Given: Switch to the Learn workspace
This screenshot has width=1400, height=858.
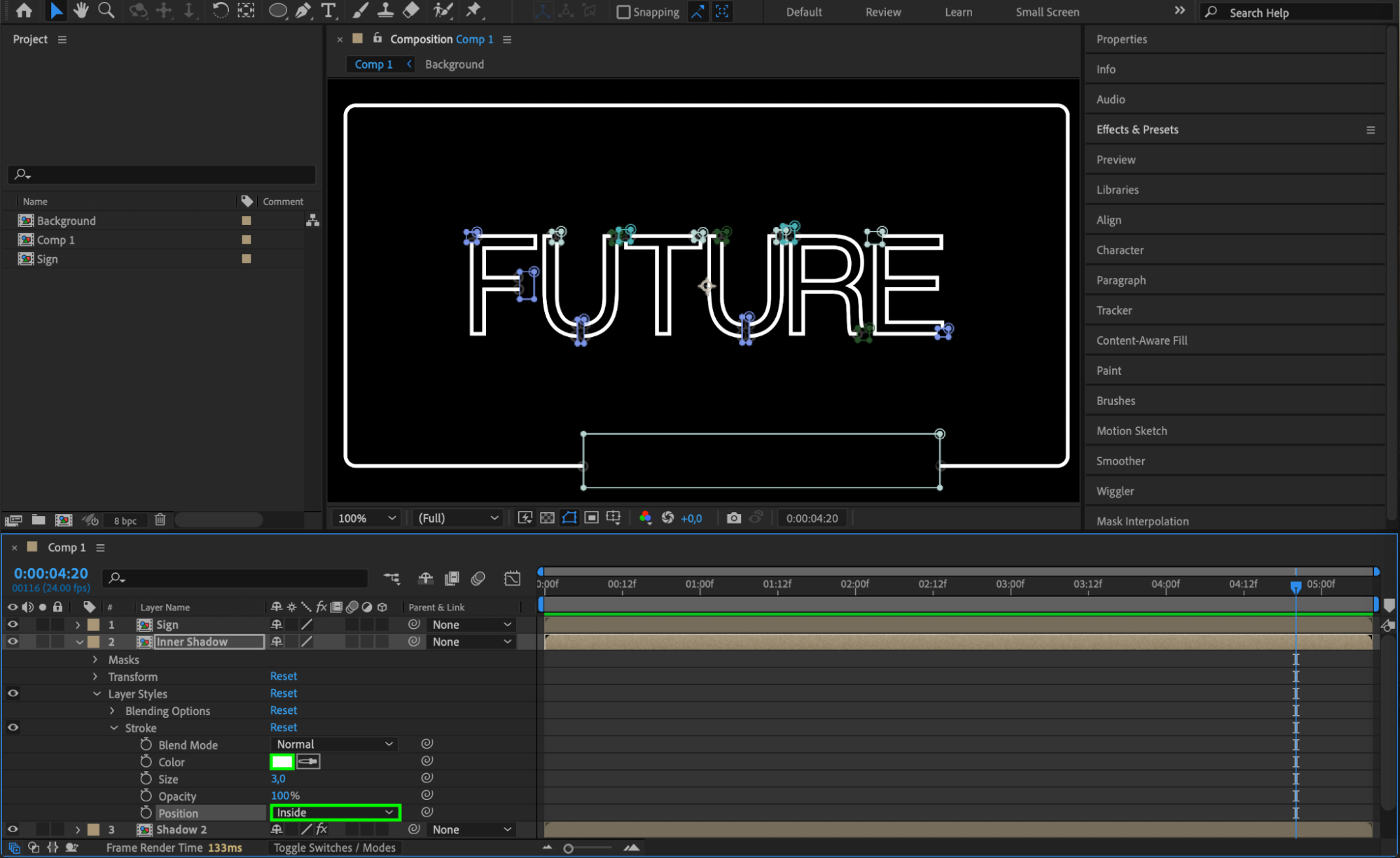Looking at the screenshot, I should [958, 12].
